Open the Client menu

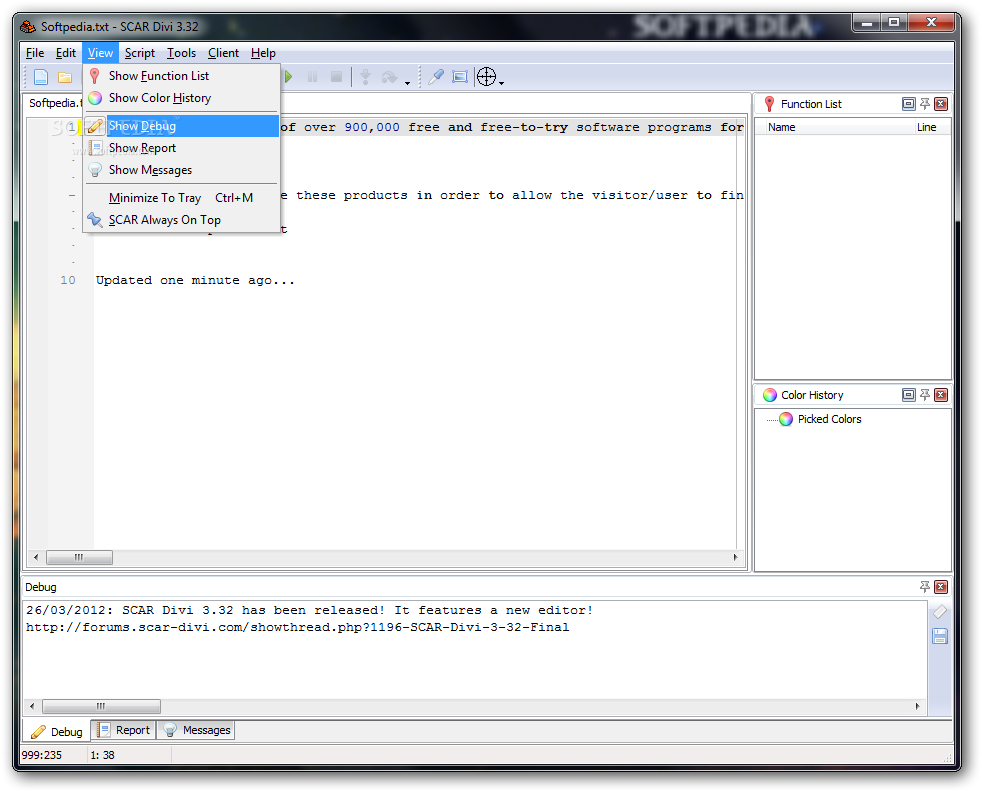click(223, 53)
